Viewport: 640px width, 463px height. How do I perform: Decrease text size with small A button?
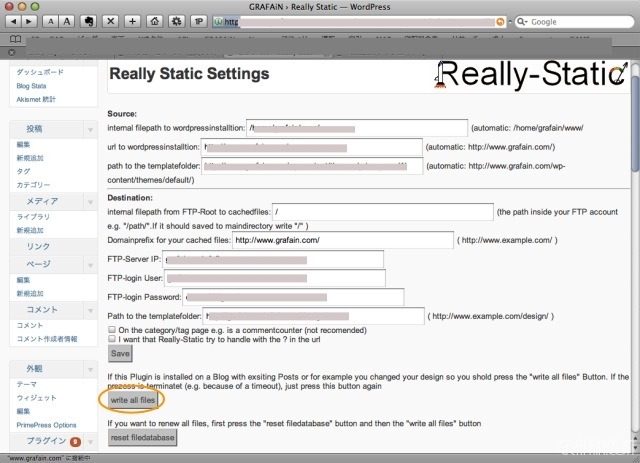[51, 22]
